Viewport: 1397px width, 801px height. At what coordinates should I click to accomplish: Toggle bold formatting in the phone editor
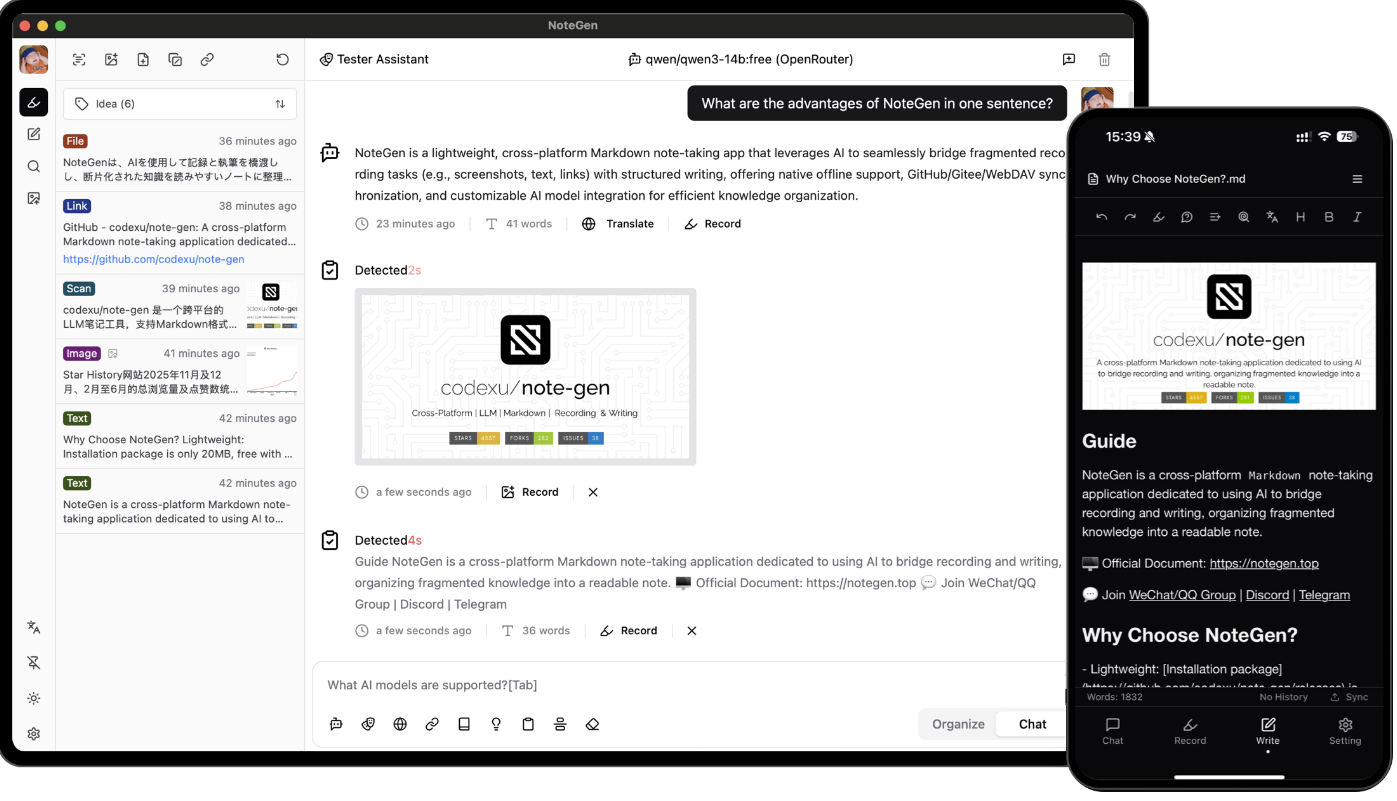tap(1329, 217)
